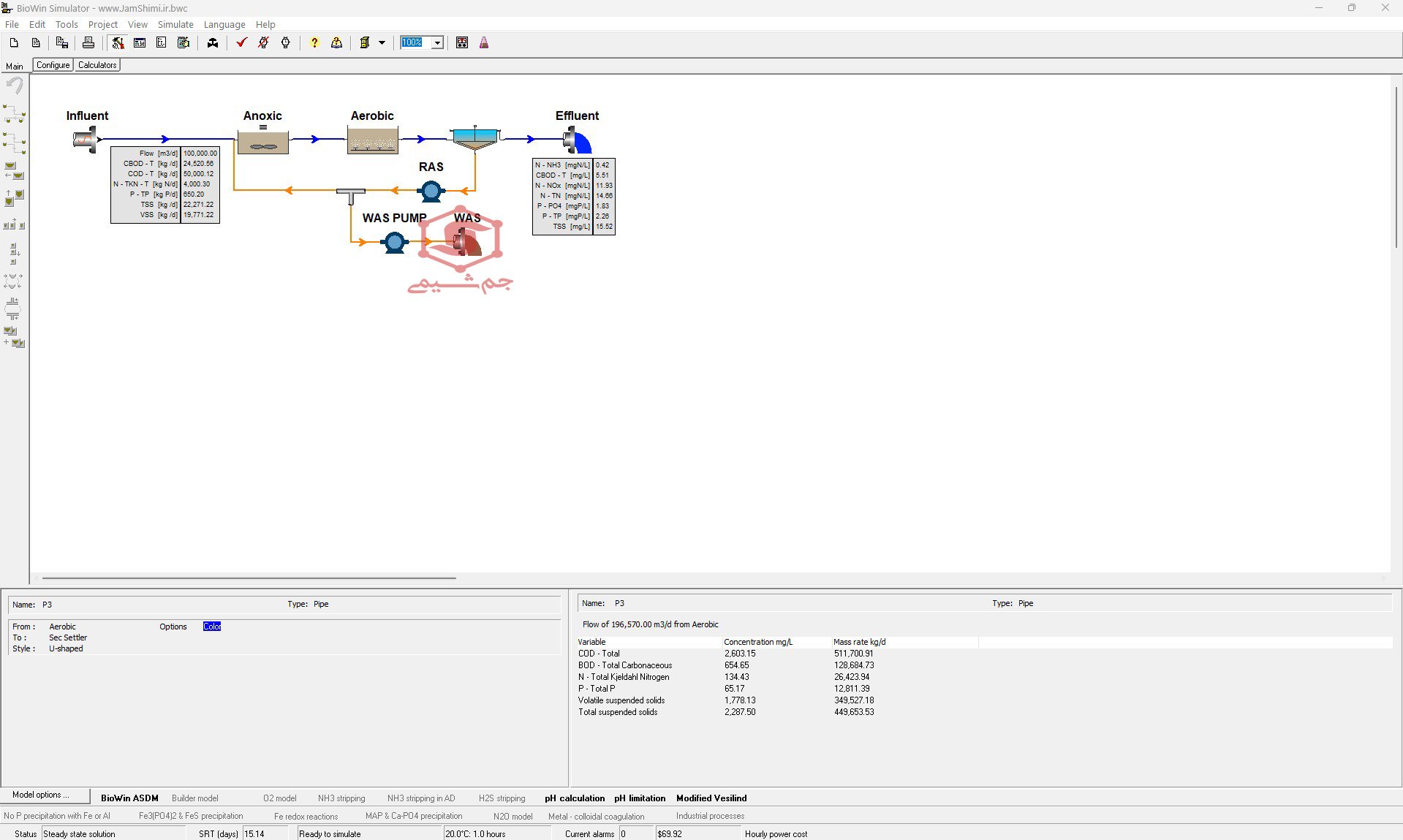Click the yellow question mark help icon
The height and width of the screenshot is (840, 1403).
[314, 43]
